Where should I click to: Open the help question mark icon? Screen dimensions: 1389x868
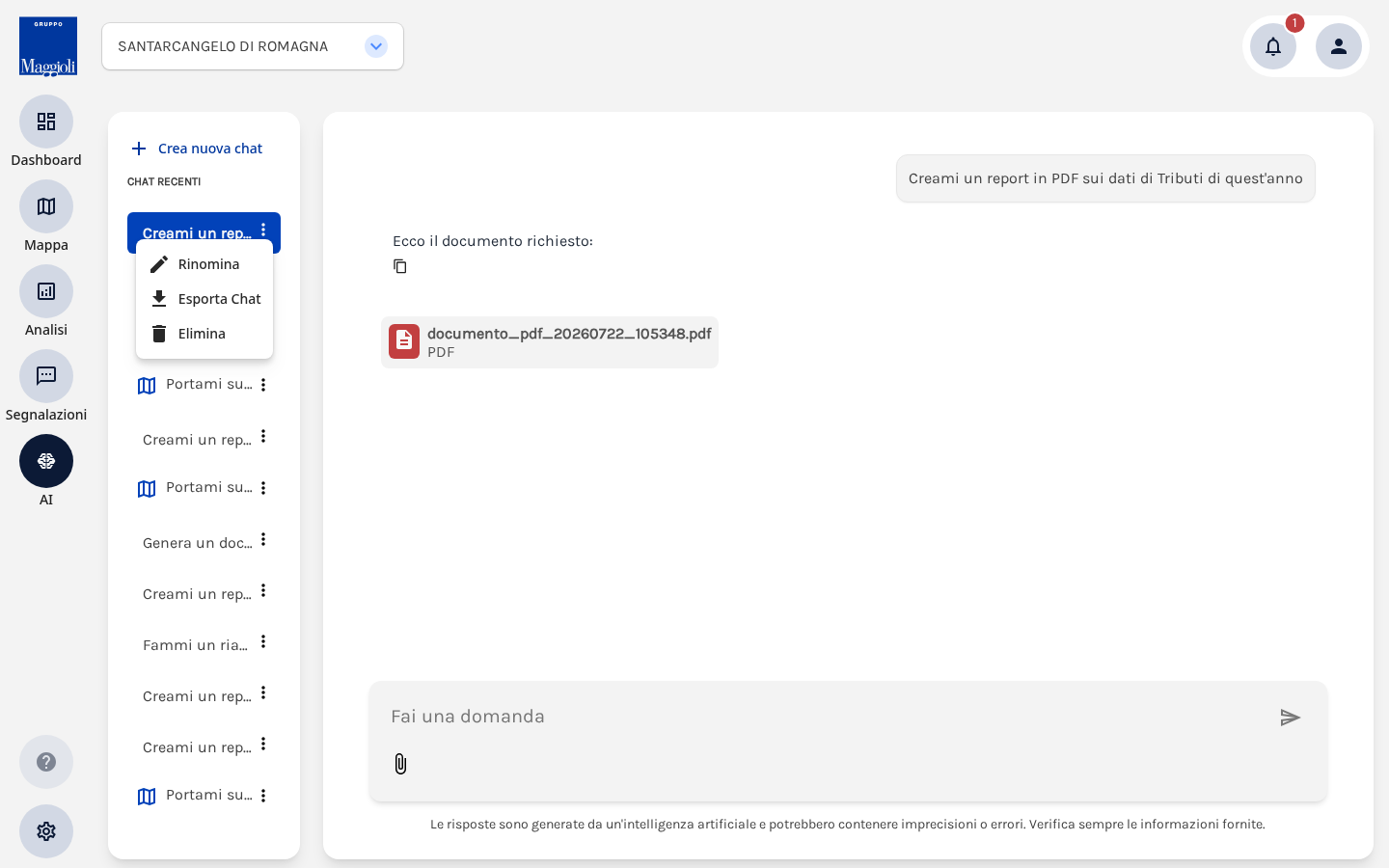point(46,762)
